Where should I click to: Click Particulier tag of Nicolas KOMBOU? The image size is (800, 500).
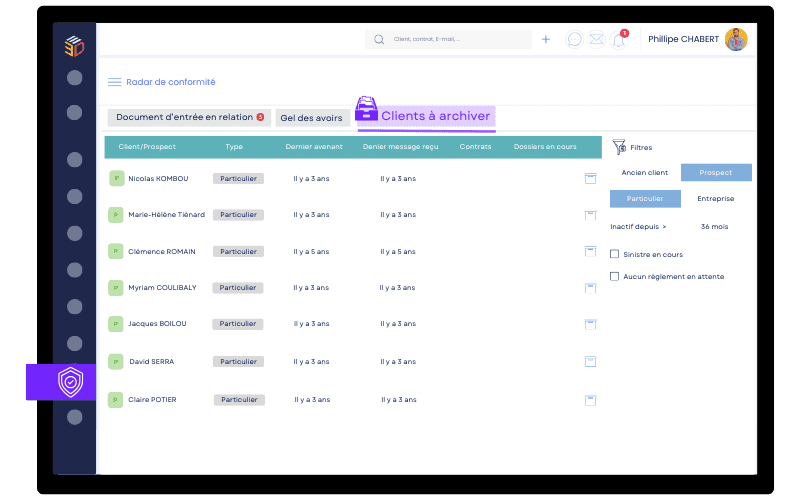(x=238, y=179)
